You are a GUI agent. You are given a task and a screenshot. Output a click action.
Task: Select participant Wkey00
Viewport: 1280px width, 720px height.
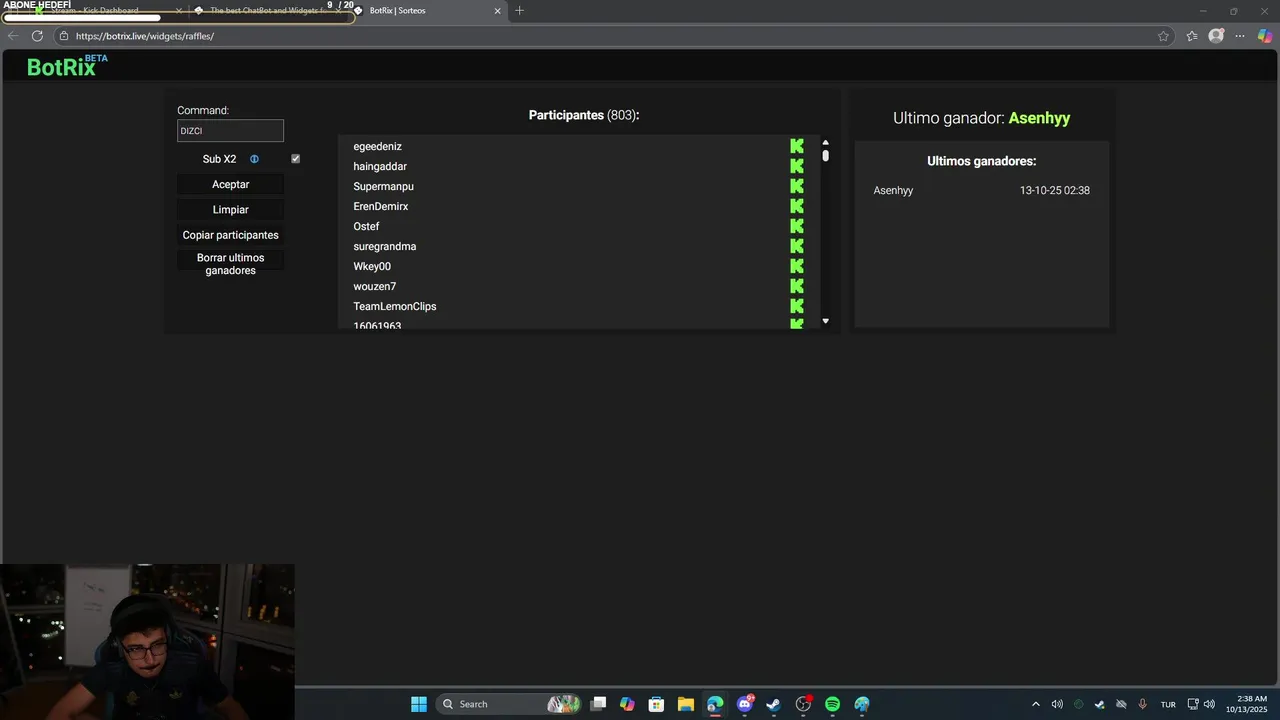point(372,266)
